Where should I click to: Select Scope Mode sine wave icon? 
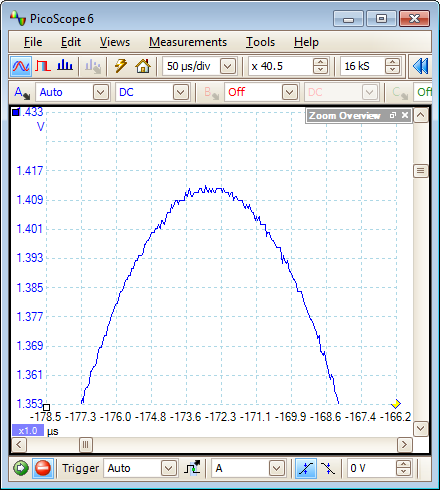click(x=21, y=66)
